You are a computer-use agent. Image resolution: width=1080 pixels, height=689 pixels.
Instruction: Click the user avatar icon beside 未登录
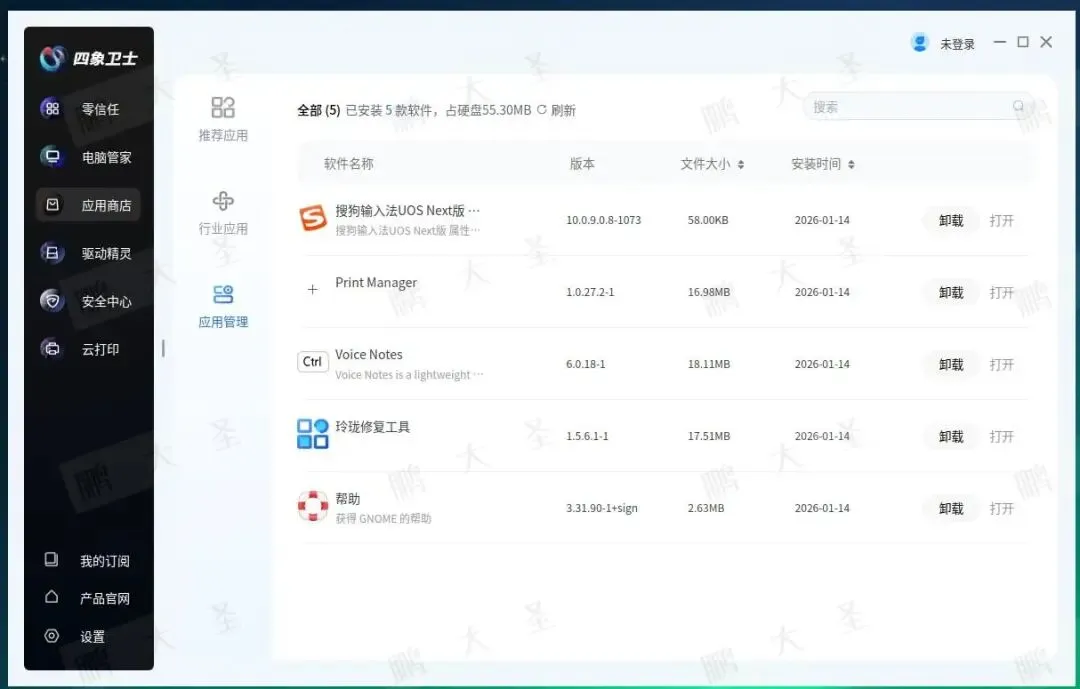pyautogui.click(x=920, y=43)
